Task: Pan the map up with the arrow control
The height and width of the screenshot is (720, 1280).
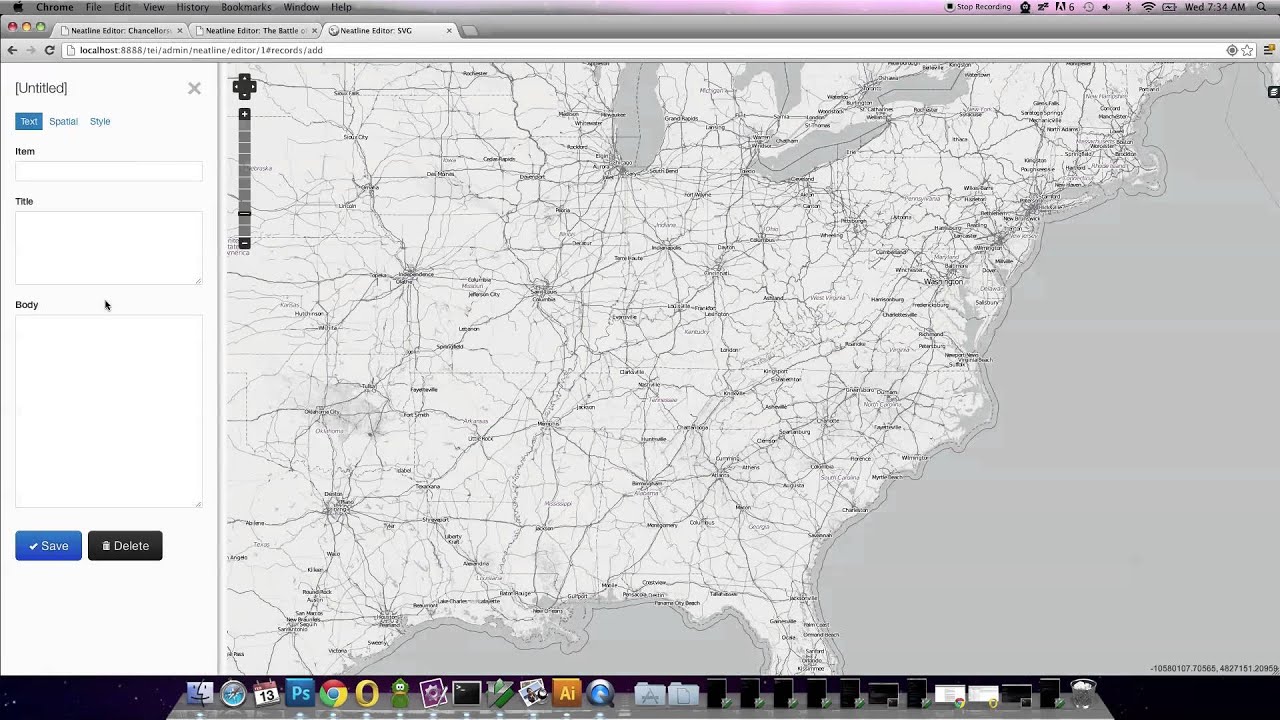Action: [245, 79]
